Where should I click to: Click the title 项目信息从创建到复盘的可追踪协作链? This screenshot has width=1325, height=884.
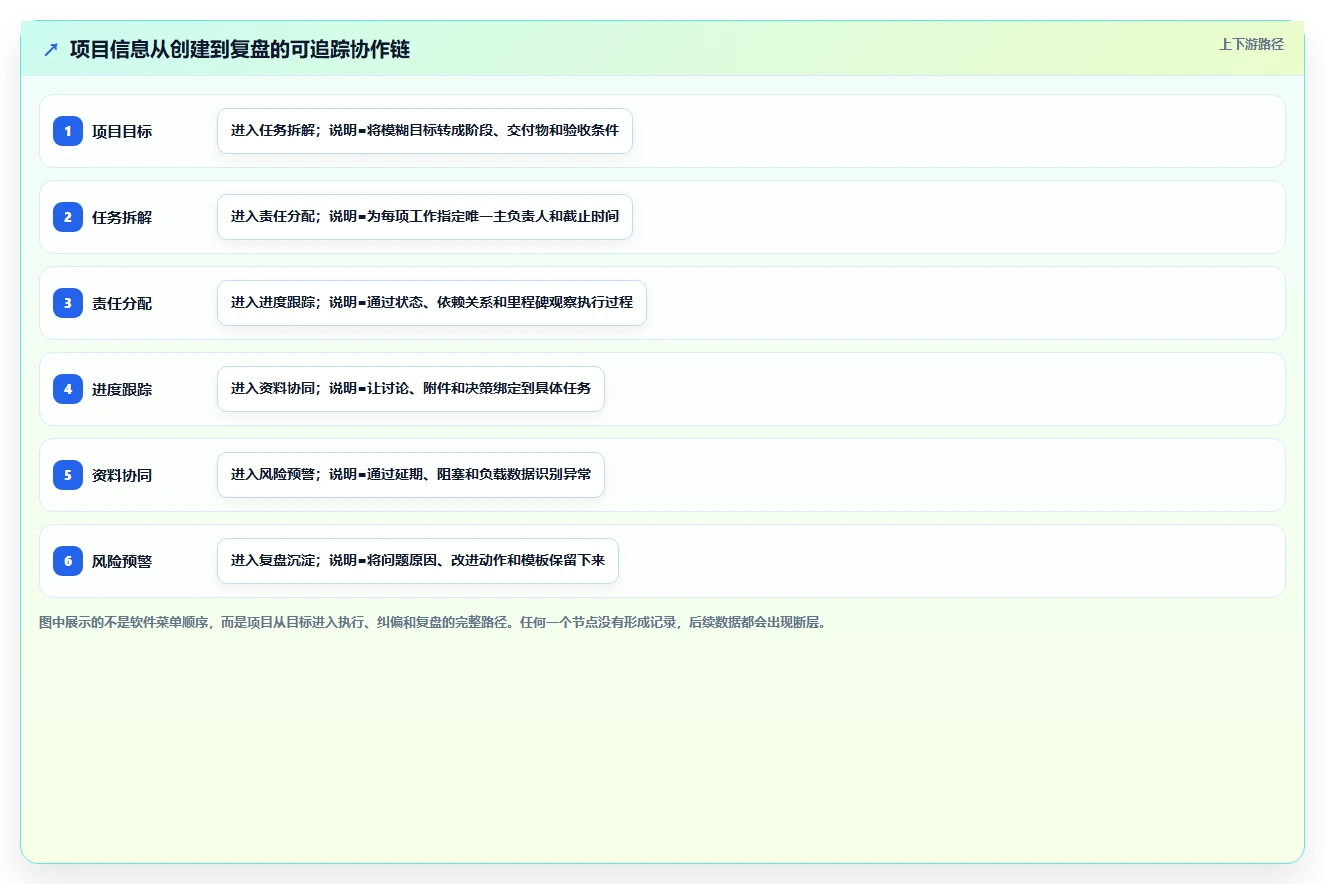pyautogui.click(x=240, y=49)
